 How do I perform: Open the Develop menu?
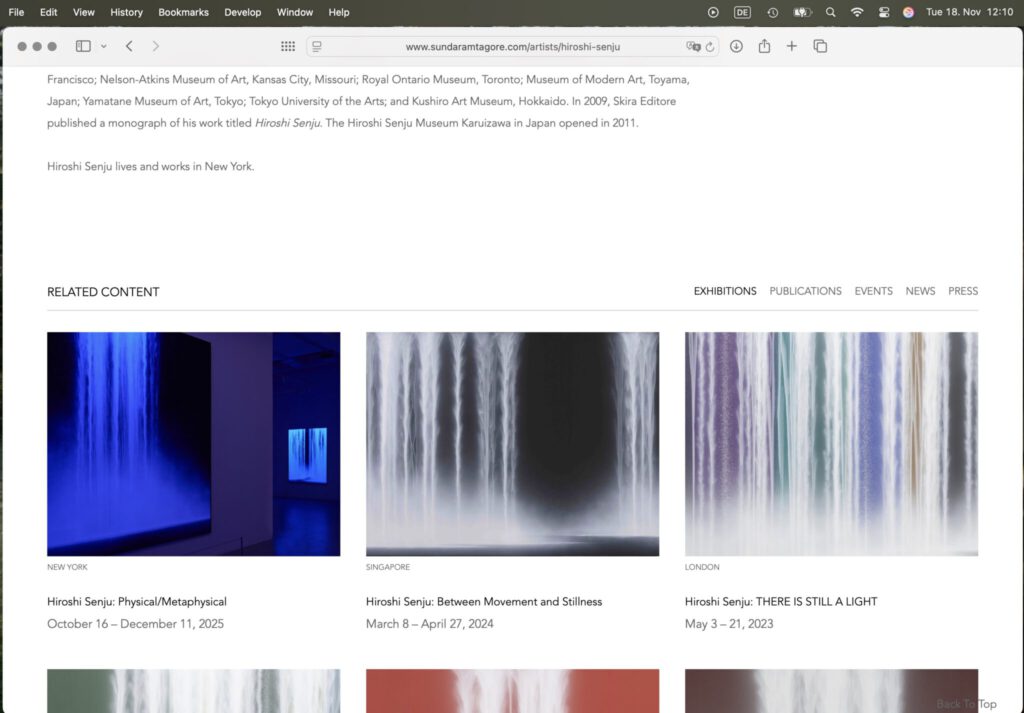tap(243, 12)
